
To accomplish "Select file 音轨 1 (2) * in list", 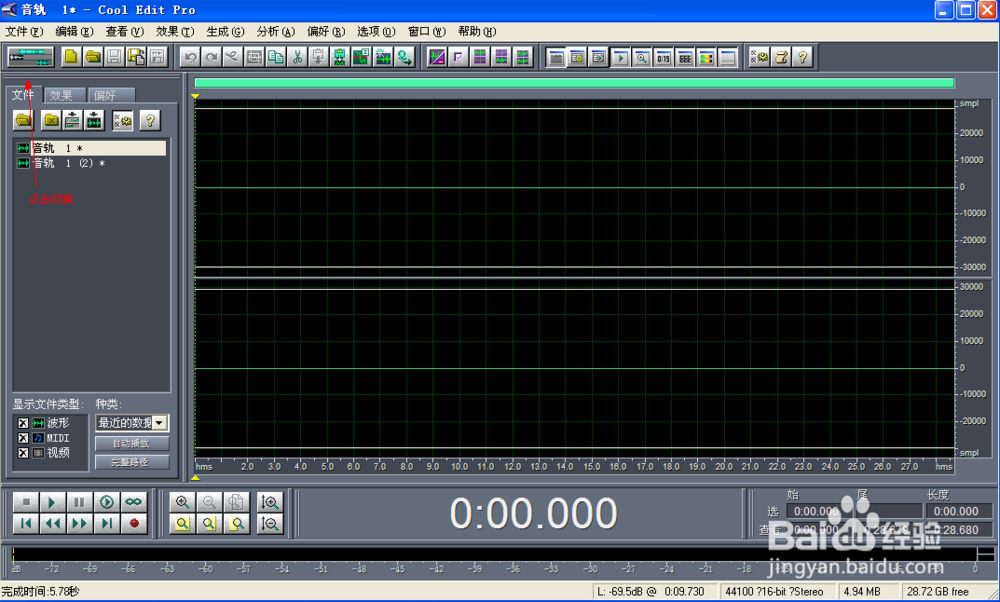I will coord(91,163).
